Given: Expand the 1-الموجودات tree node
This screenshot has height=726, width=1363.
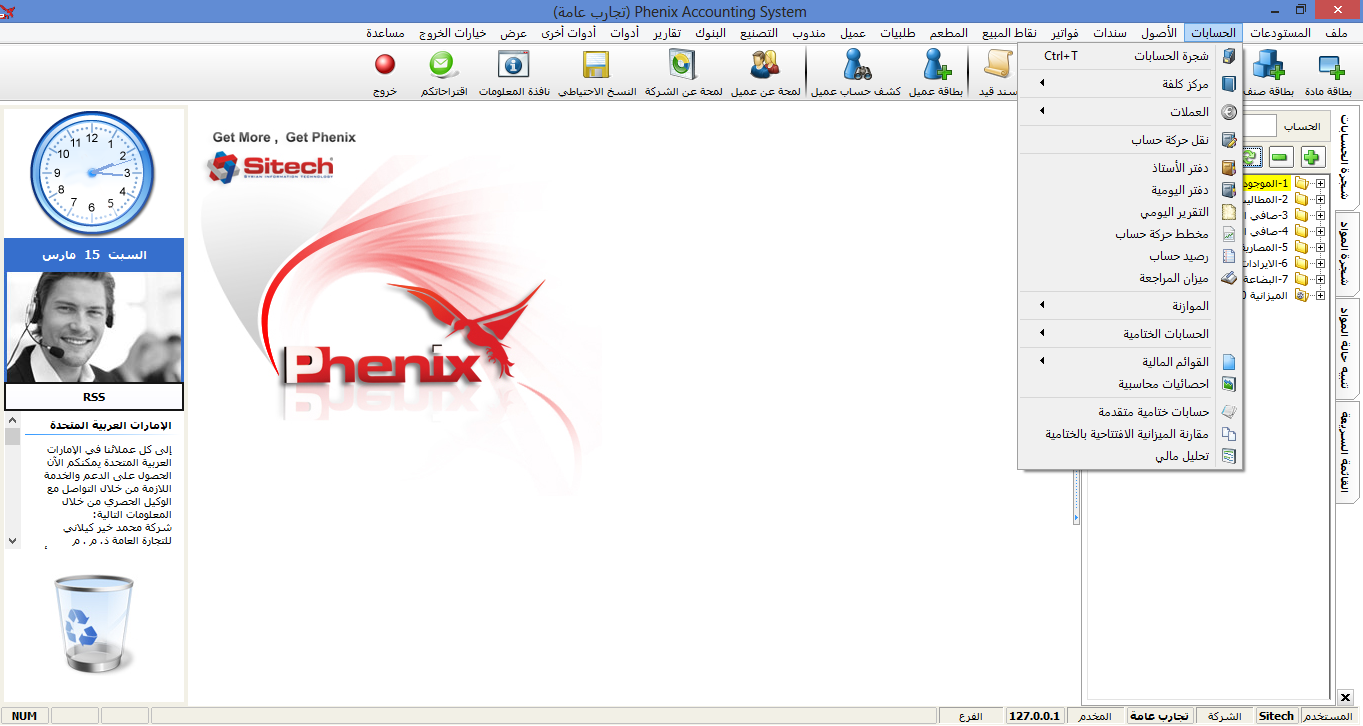Looking at the screenshot, I should click(1321, 183).
